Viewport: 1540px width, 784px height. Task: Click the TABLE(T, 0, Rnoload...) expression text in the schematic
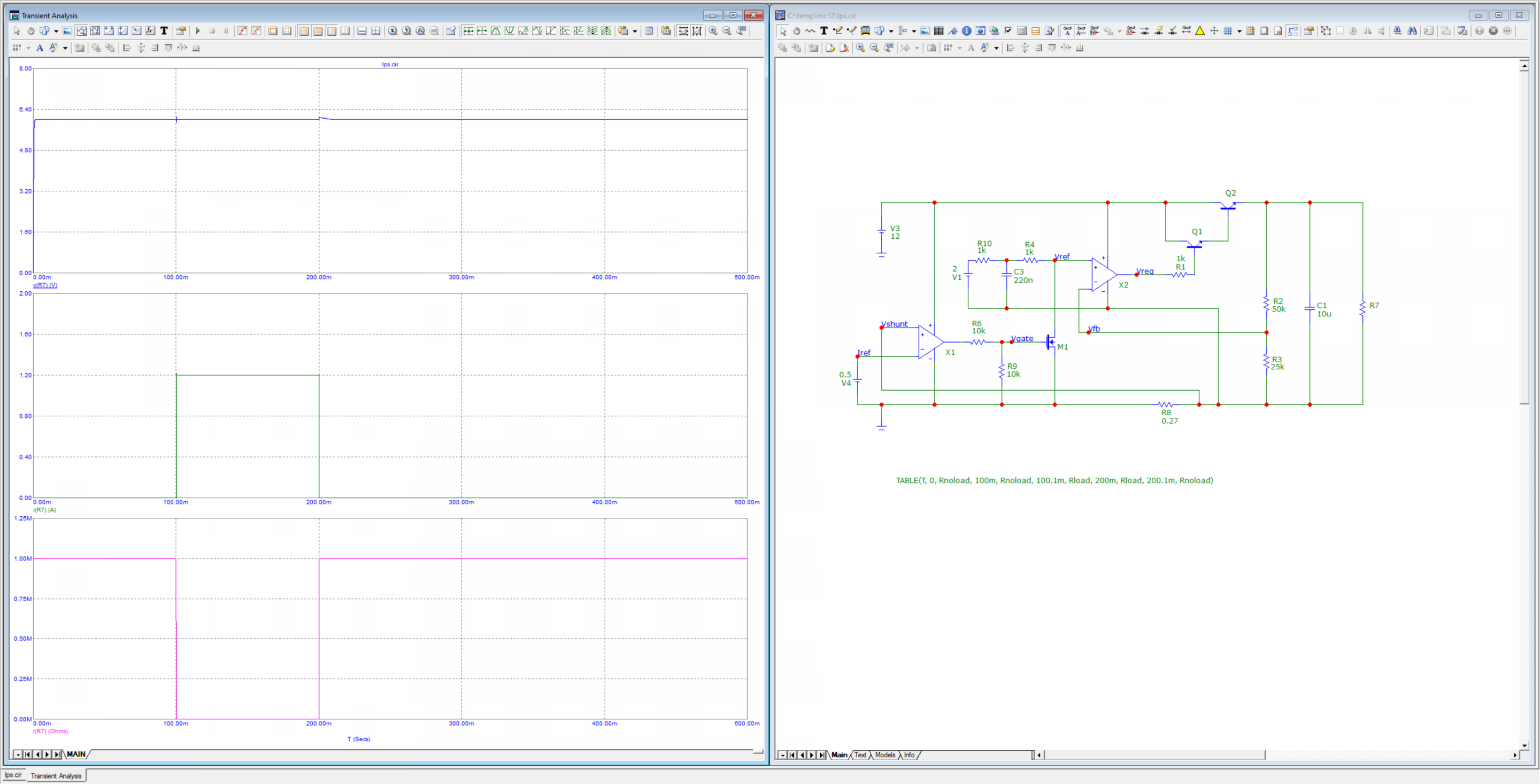pyautogui.click(x=1054, y=480)
